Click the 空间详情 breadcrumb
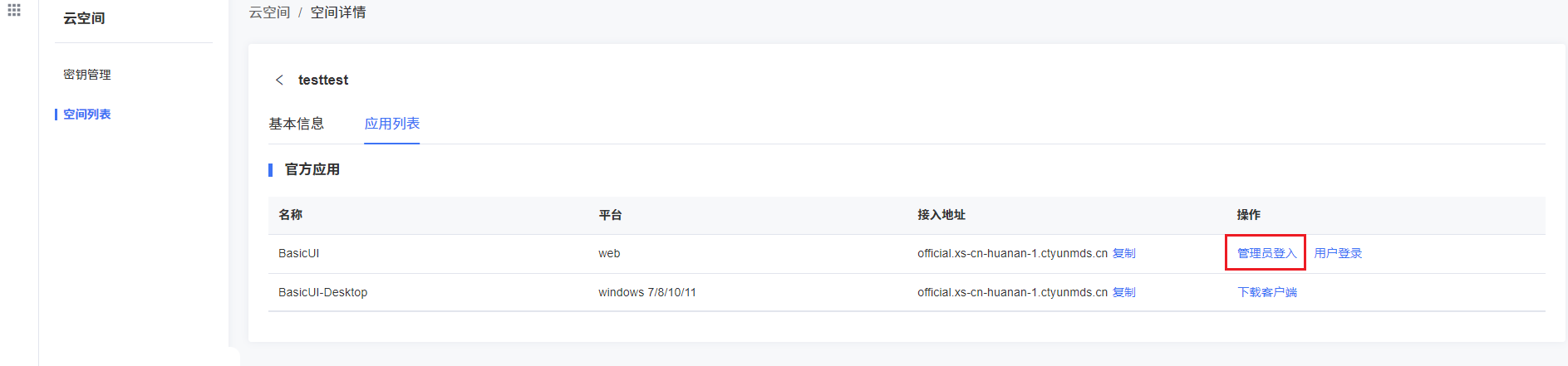 pyautogui.click(x=338, y=12)
